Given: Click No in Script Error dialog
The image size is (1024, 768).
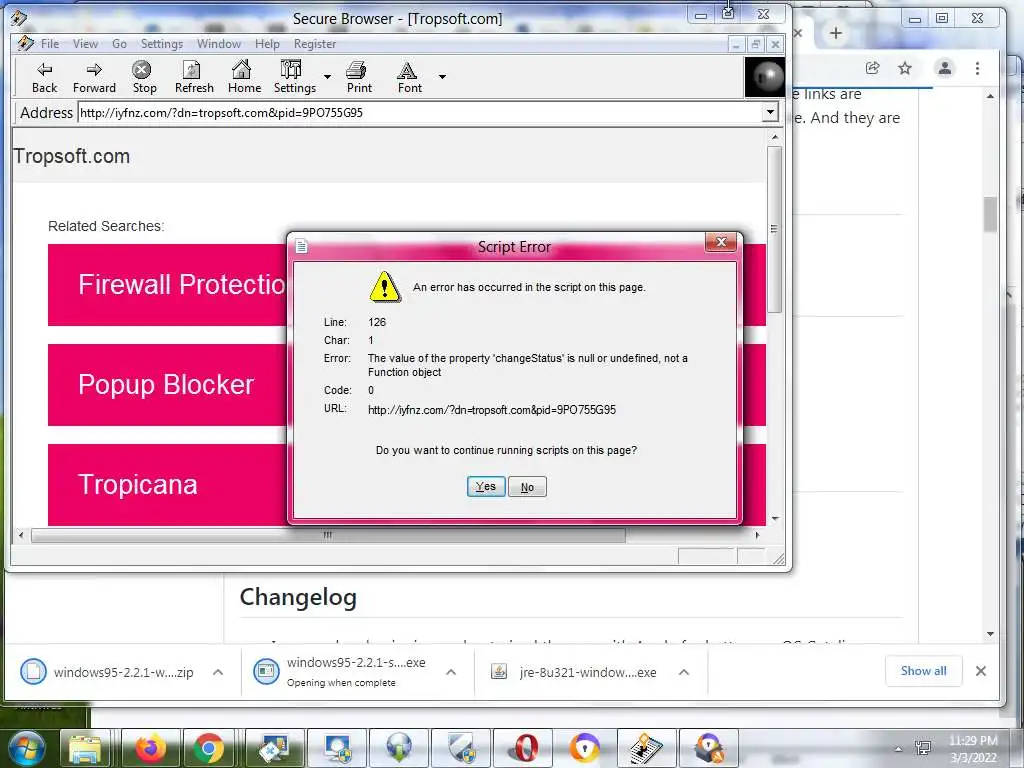Looking at the screenshot, I should pos(527,487).
